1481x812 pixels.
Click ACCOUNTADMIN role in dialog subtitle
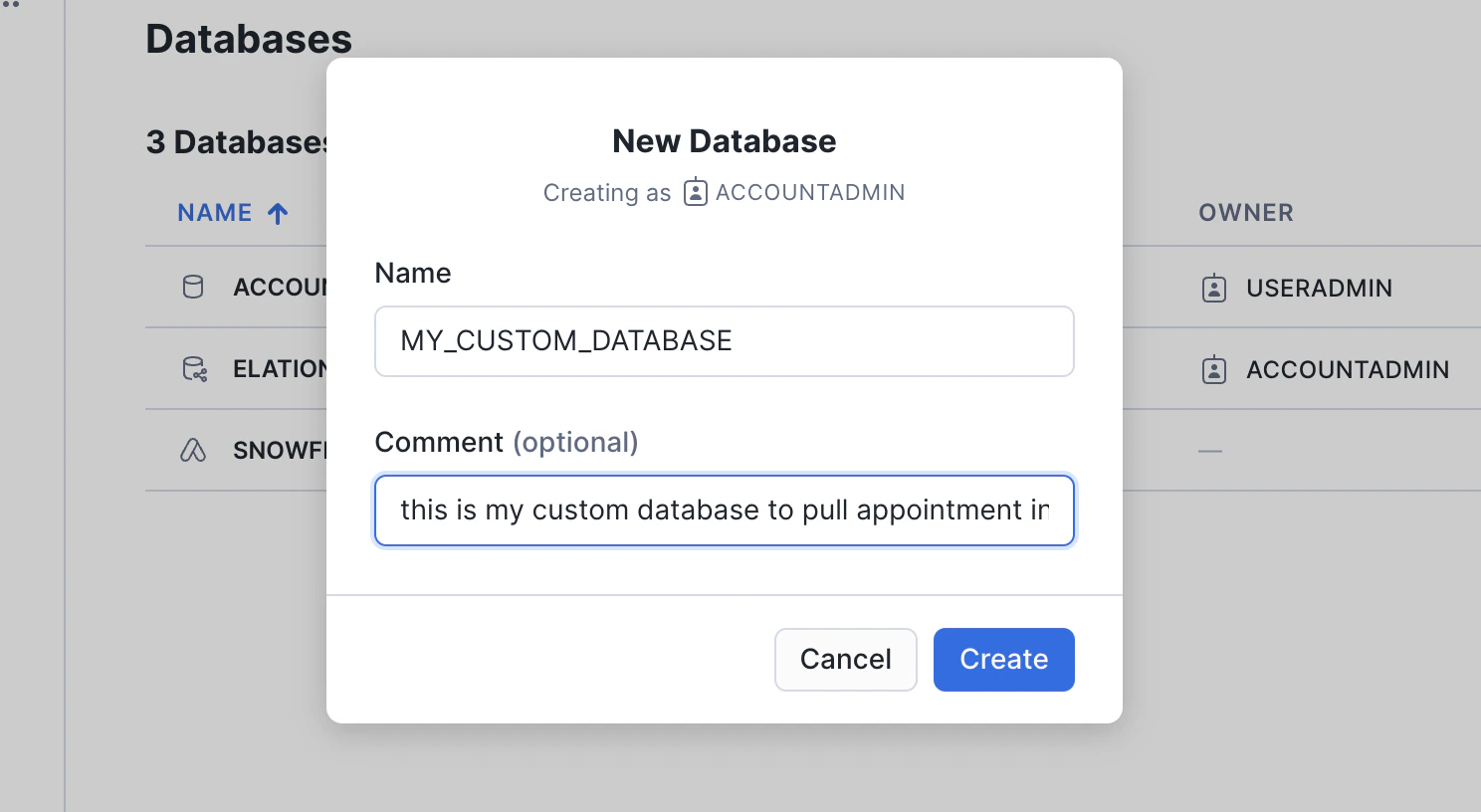pyautogui.click(x=809, y=192)
